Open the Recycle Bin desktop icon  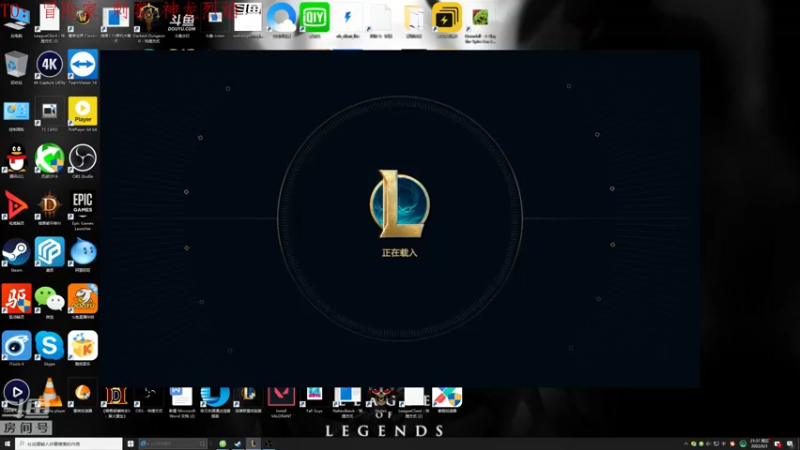[16, 65]
